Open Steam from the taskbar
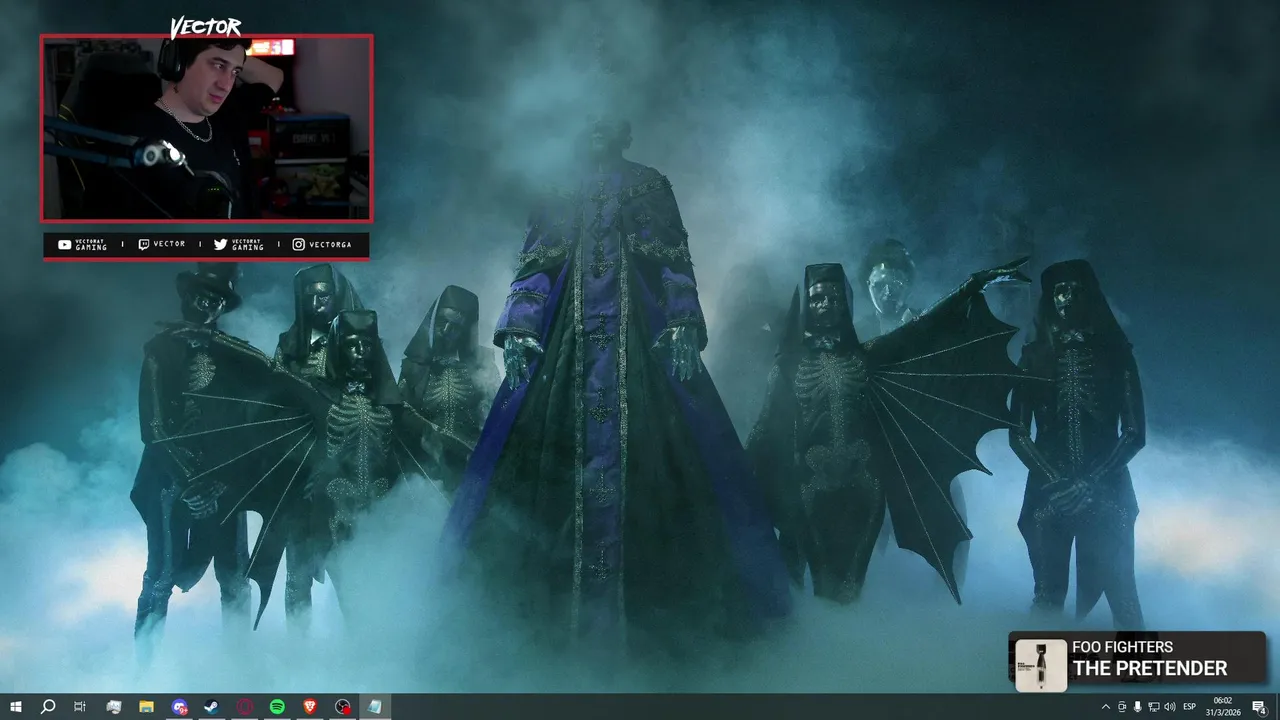The height and width of the screenshot is (720, 1280). (x=212, y=707)
